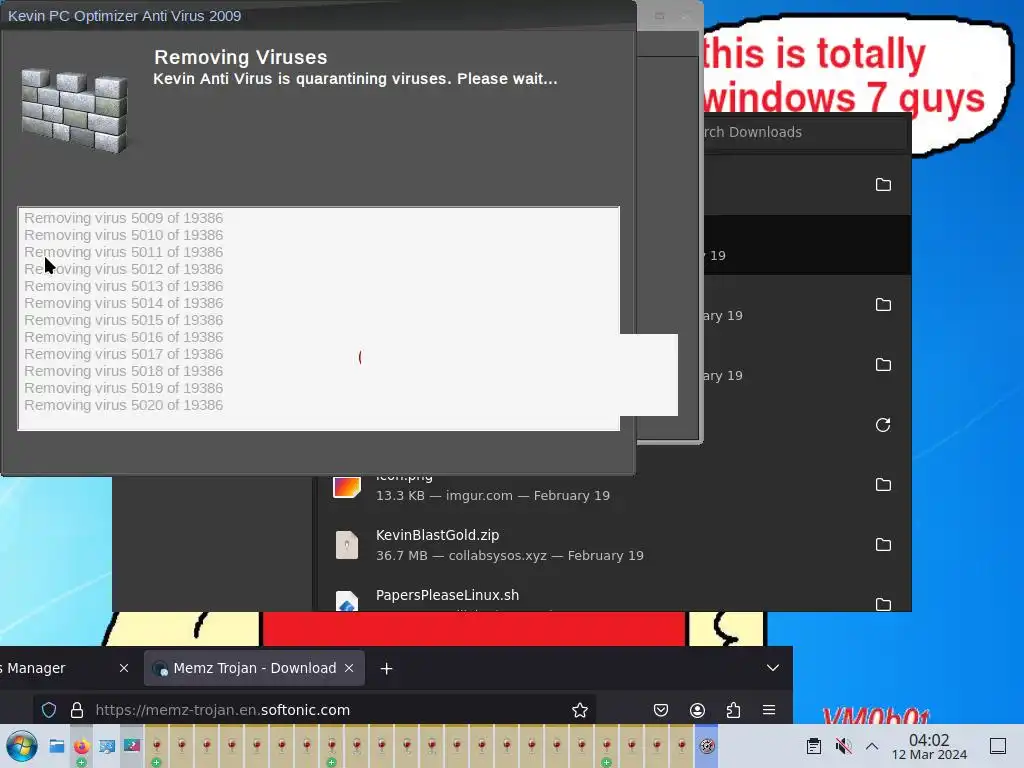Image resolution: width=1024 pixels, height=768 pixels.
Task: Open the clock showing 04:02
Action: point(929,747)
